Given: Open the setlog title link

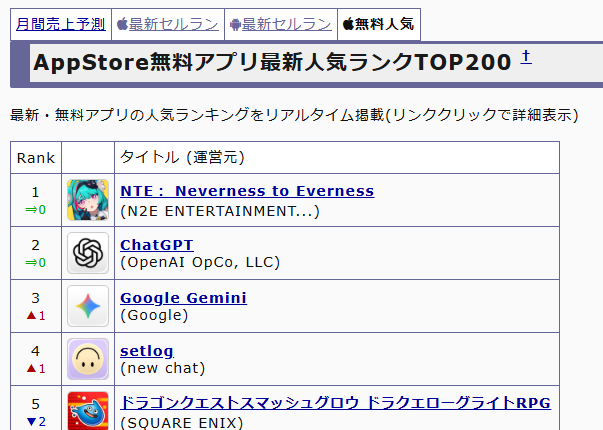Looking at the screenshot, I should pyautogui.click(x=147, y=350).
